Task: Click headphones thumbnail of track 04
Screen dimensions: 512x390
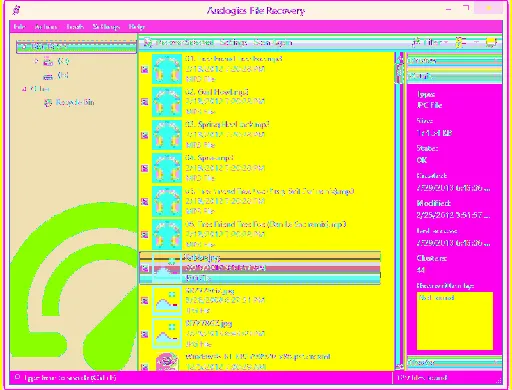Action: (167, 168)
